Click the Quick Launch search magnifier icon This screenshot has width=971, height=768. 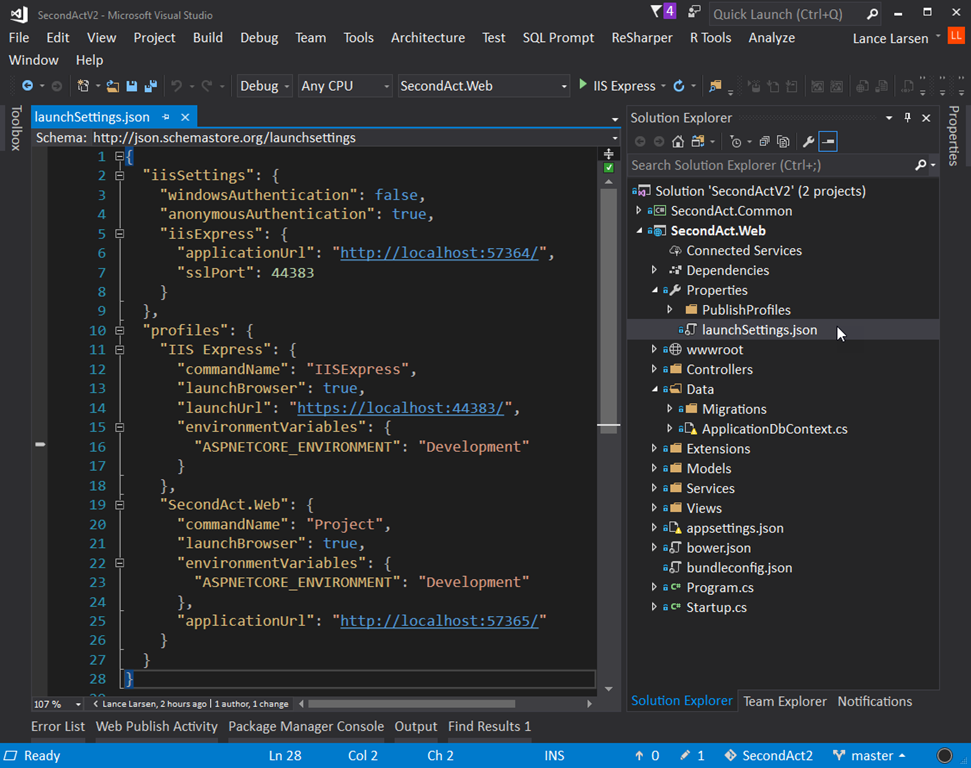[x=872, y=14]
